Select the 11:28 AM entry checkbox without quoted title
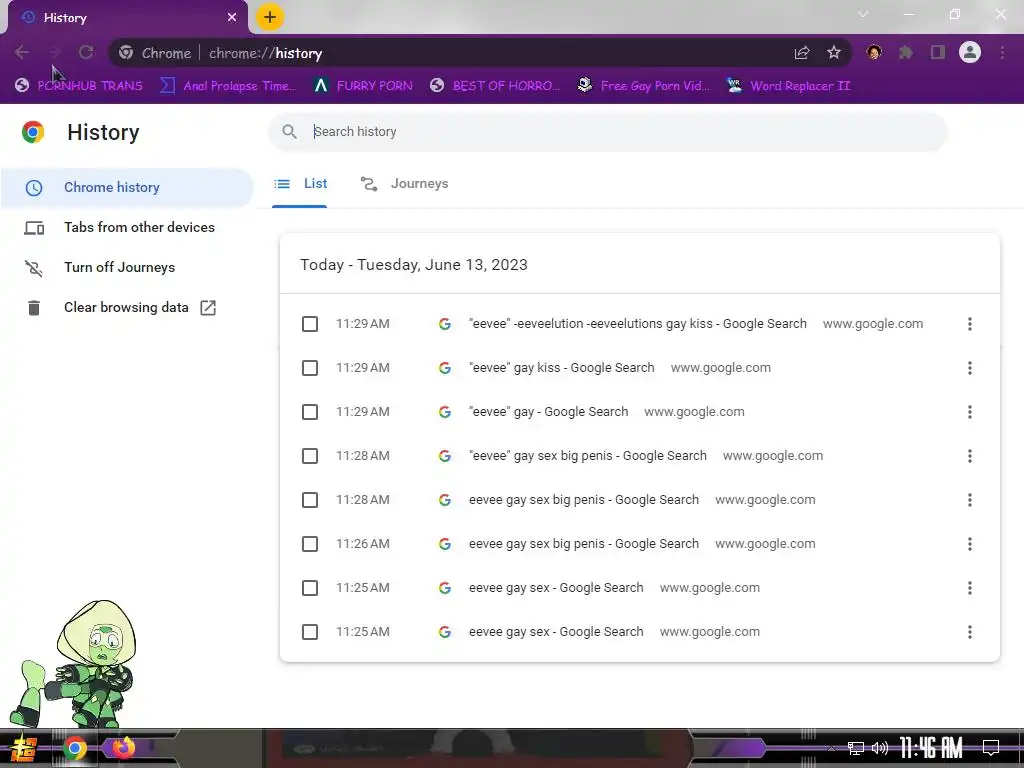1024x768 pixels. (x=310, y=500)
